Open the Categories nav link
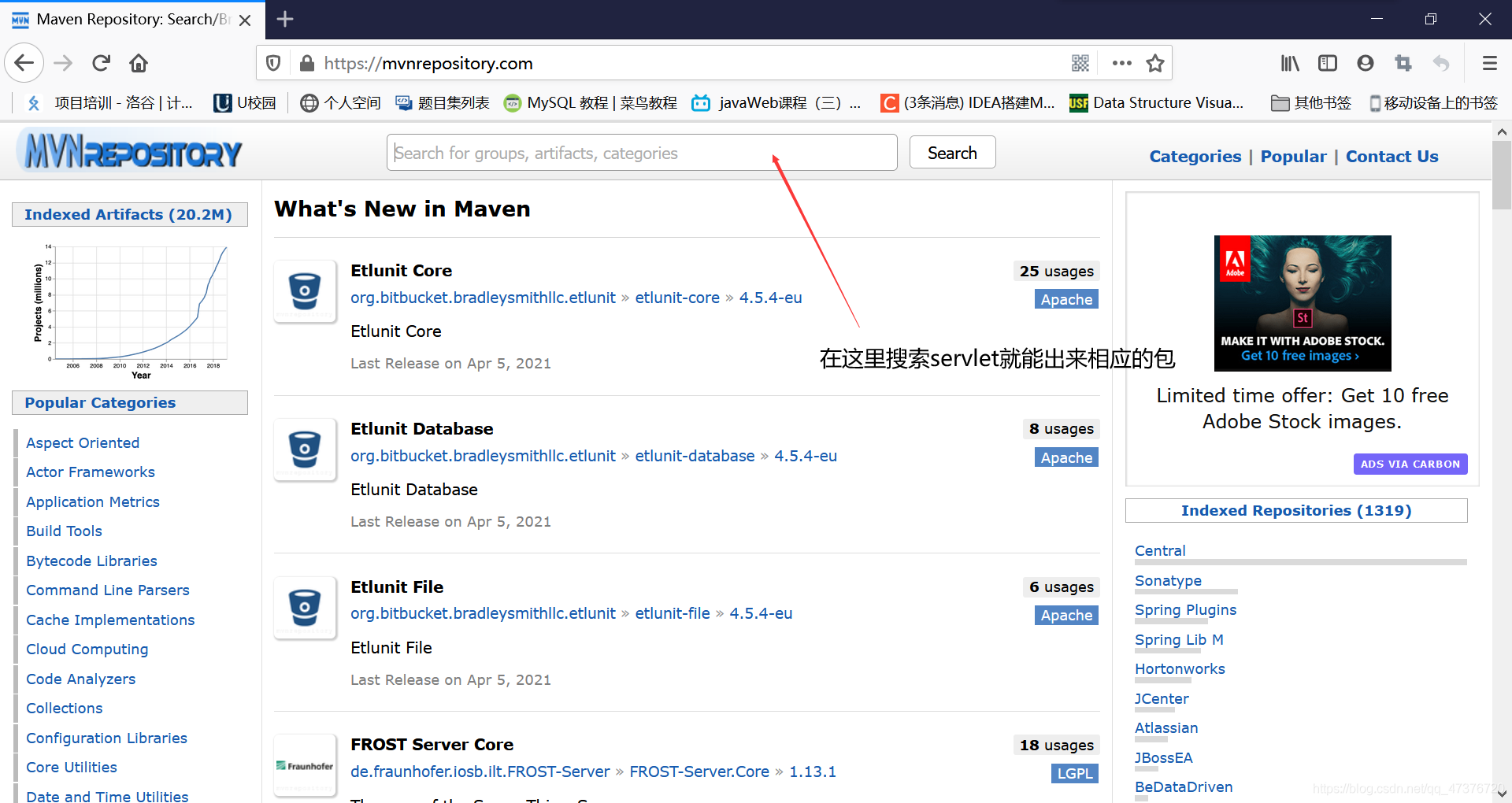This screenshot has width=1512, height=803. [1195, 156]
